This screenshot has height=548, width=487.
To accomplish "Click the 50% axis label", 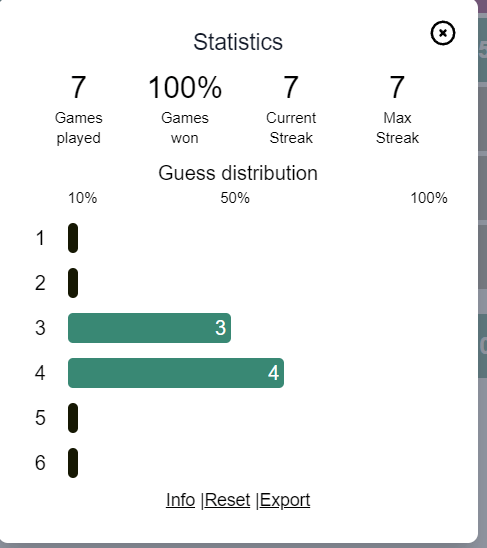I will coord(235,198).
